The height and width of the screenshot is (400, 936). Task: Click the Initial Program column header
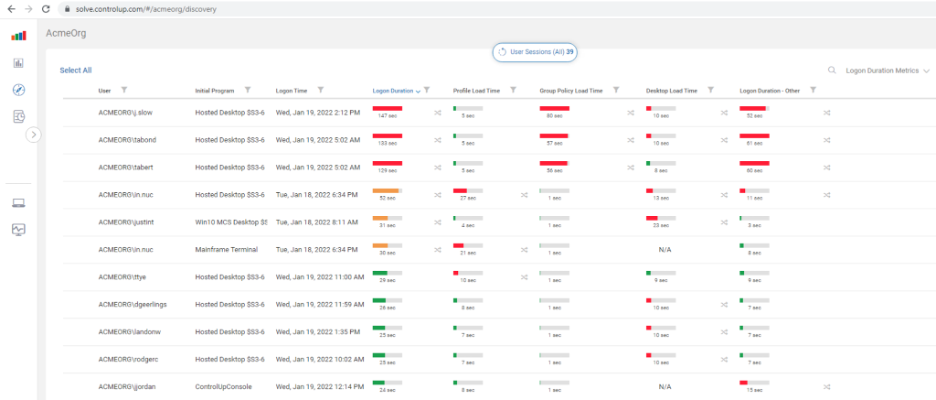tap(214, 91)
